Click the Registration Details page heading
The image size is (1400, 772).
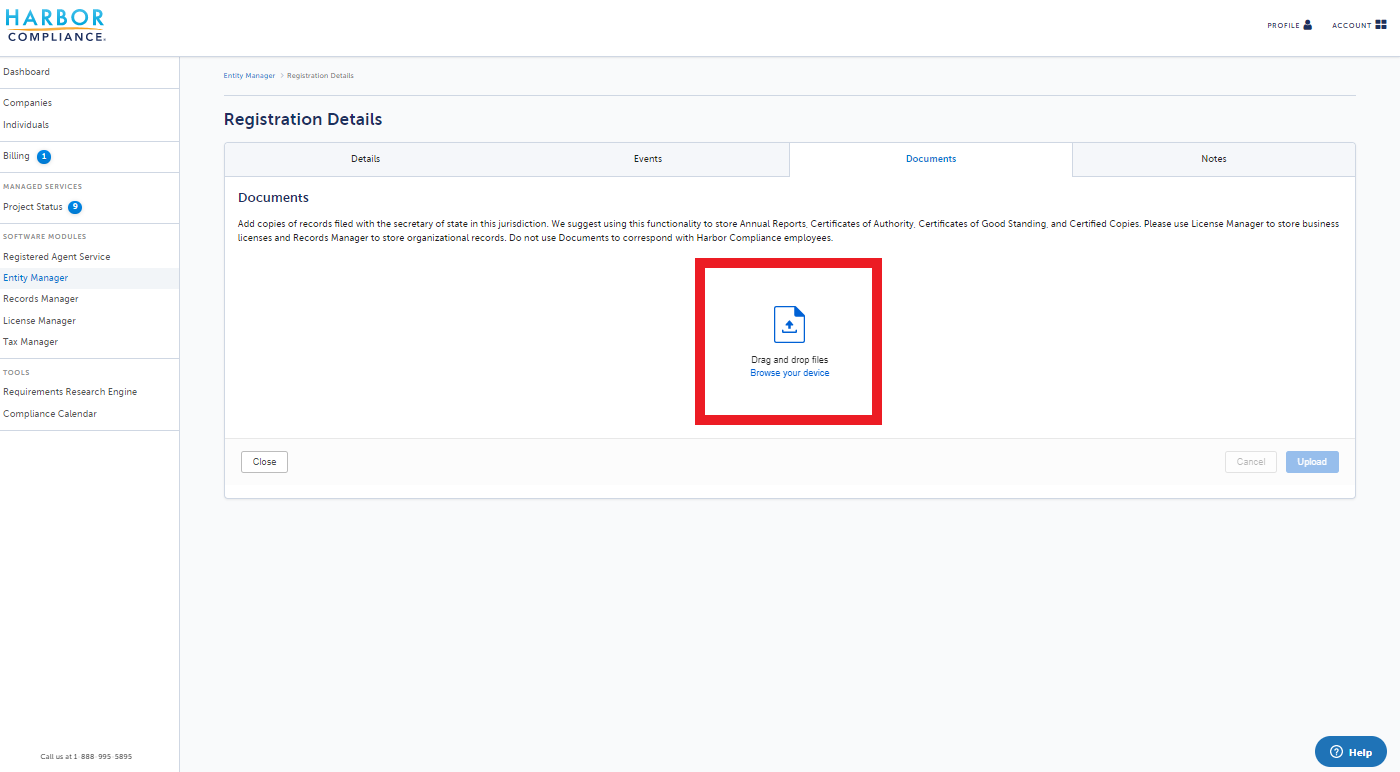303,119
